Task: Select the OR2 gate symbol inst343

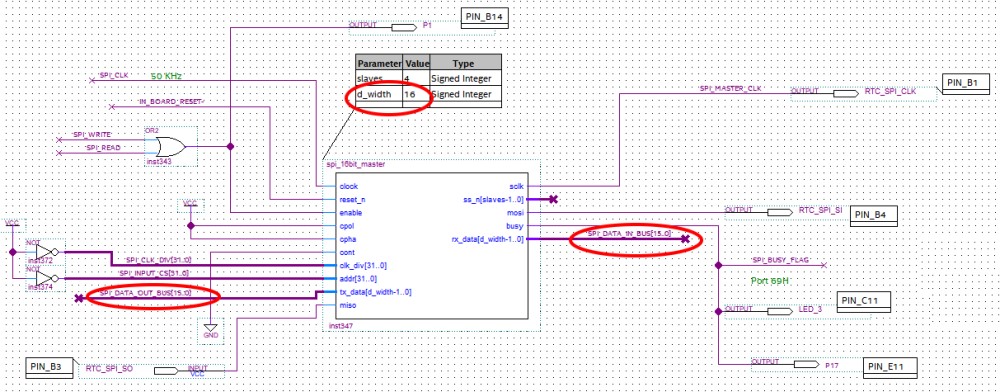Action: 171,147
